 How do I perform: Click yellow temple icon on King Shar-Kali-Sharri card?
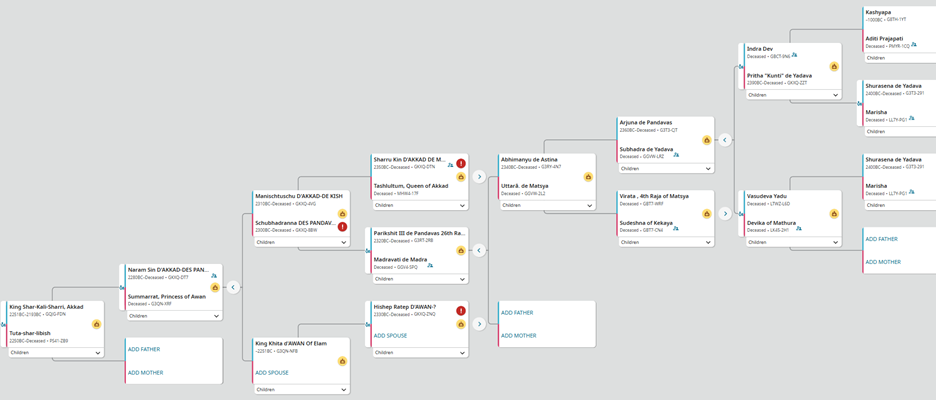click(x=97, y=324)
